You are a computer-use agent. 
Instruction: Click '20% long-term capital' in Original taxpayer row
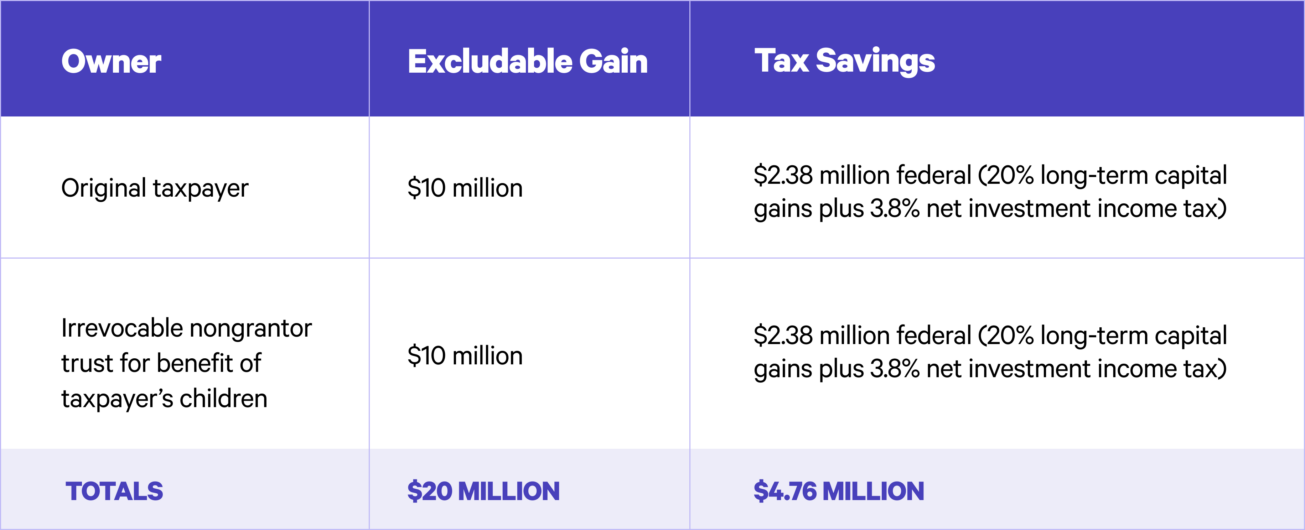tap(1110, 175)
